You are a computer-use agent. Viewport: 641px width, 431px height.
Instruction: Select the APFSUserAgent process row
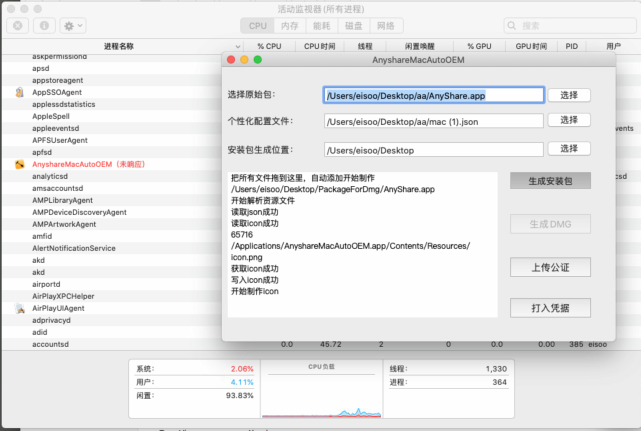click(x=112, y=140)
